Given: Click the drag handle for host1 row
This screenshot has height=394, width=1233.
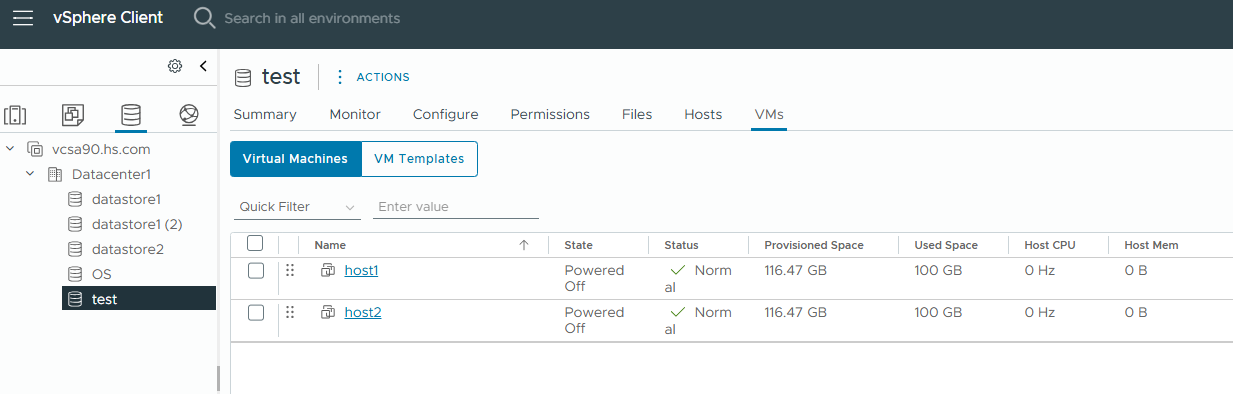Looking at the screenshot, I should click(290, 270).
